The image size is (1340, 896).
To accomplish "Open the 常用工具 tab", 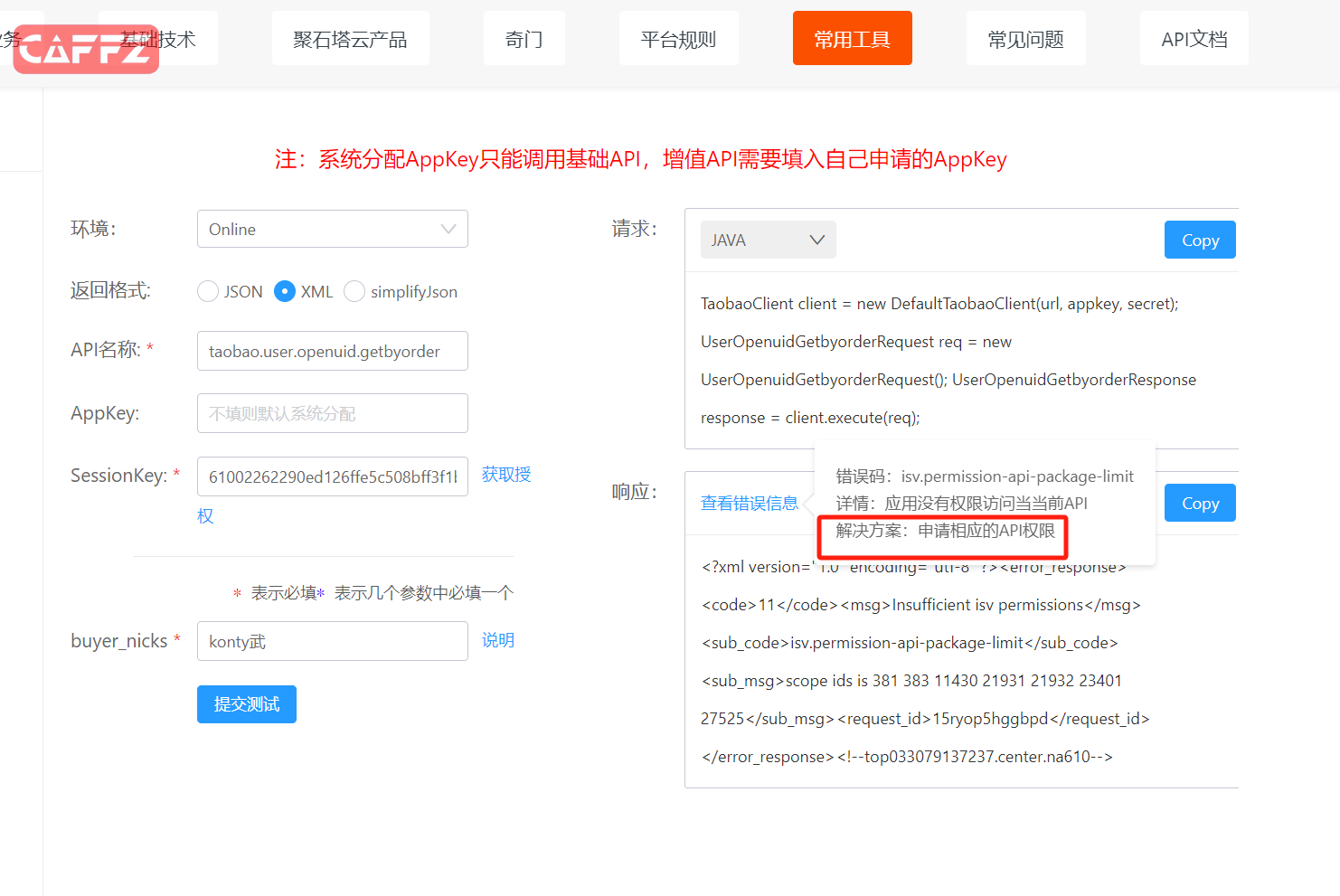I will coord(852,39).
